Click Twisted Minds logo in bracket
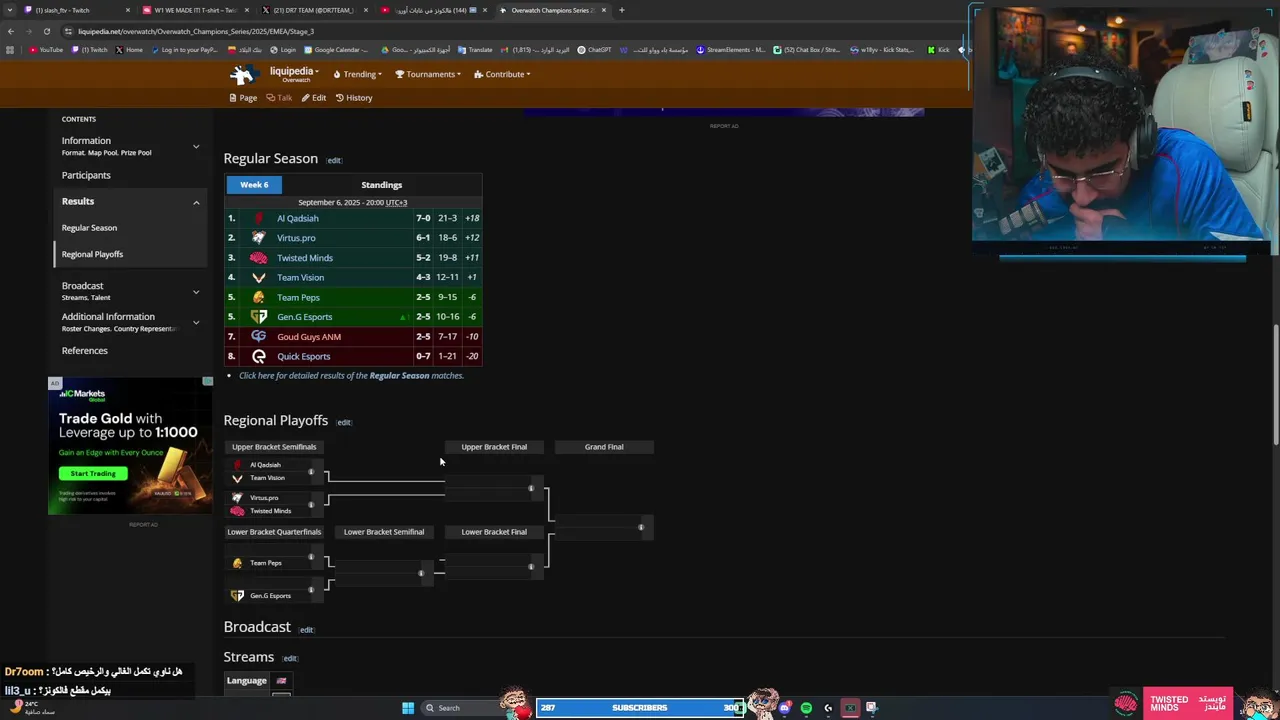1280x720 pixels. click(x=237, y=511)
